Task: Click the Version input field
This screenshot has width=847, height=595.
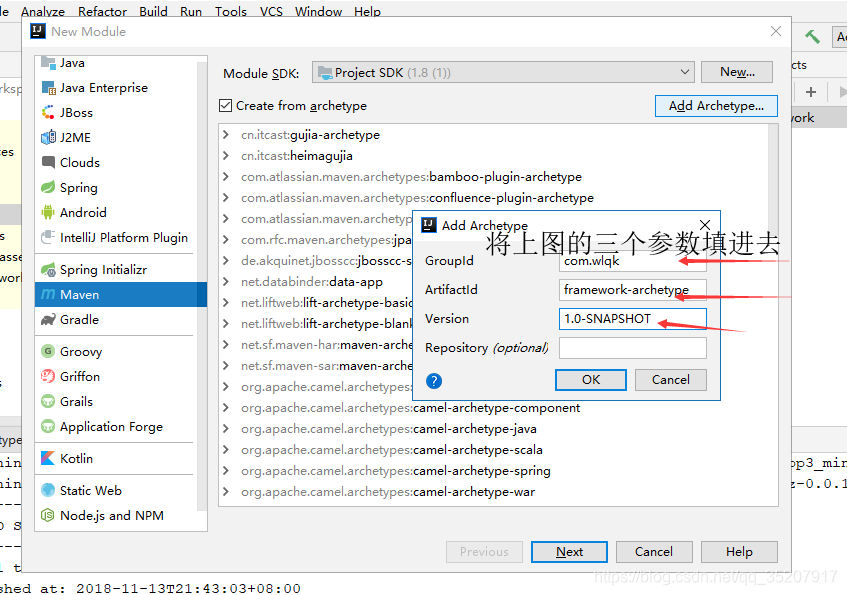Action: (x=633, y=319)
